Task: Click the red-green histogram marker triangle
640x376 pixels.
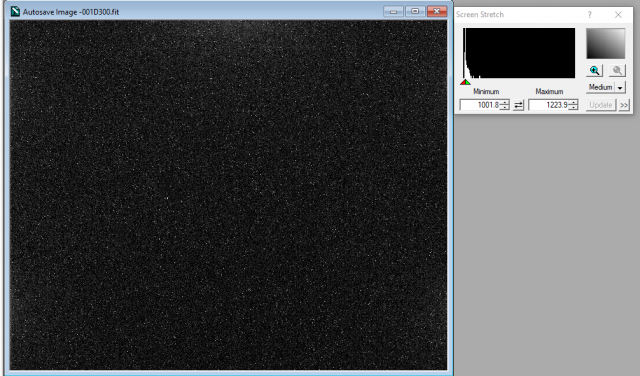Action: (x=465, y=82)
